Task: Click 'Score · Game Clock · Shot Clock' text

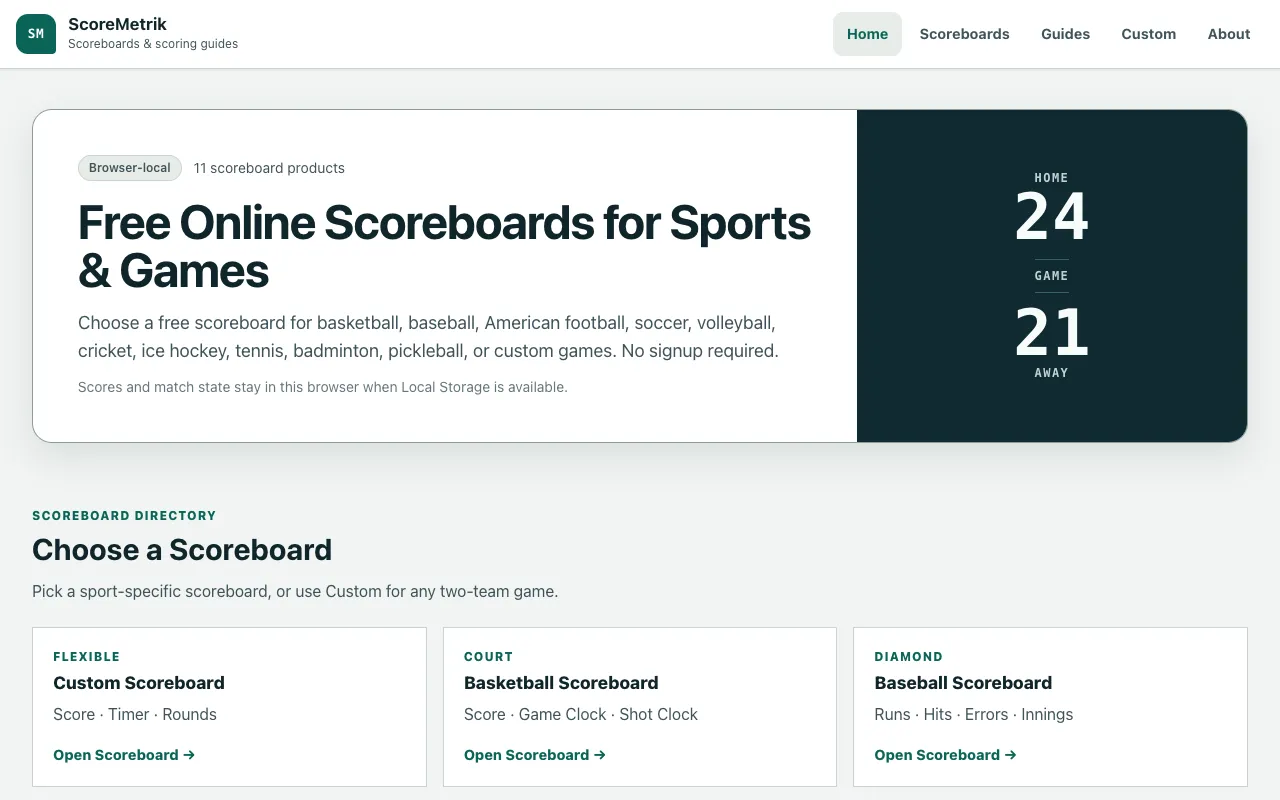Action: coord(581,714)
